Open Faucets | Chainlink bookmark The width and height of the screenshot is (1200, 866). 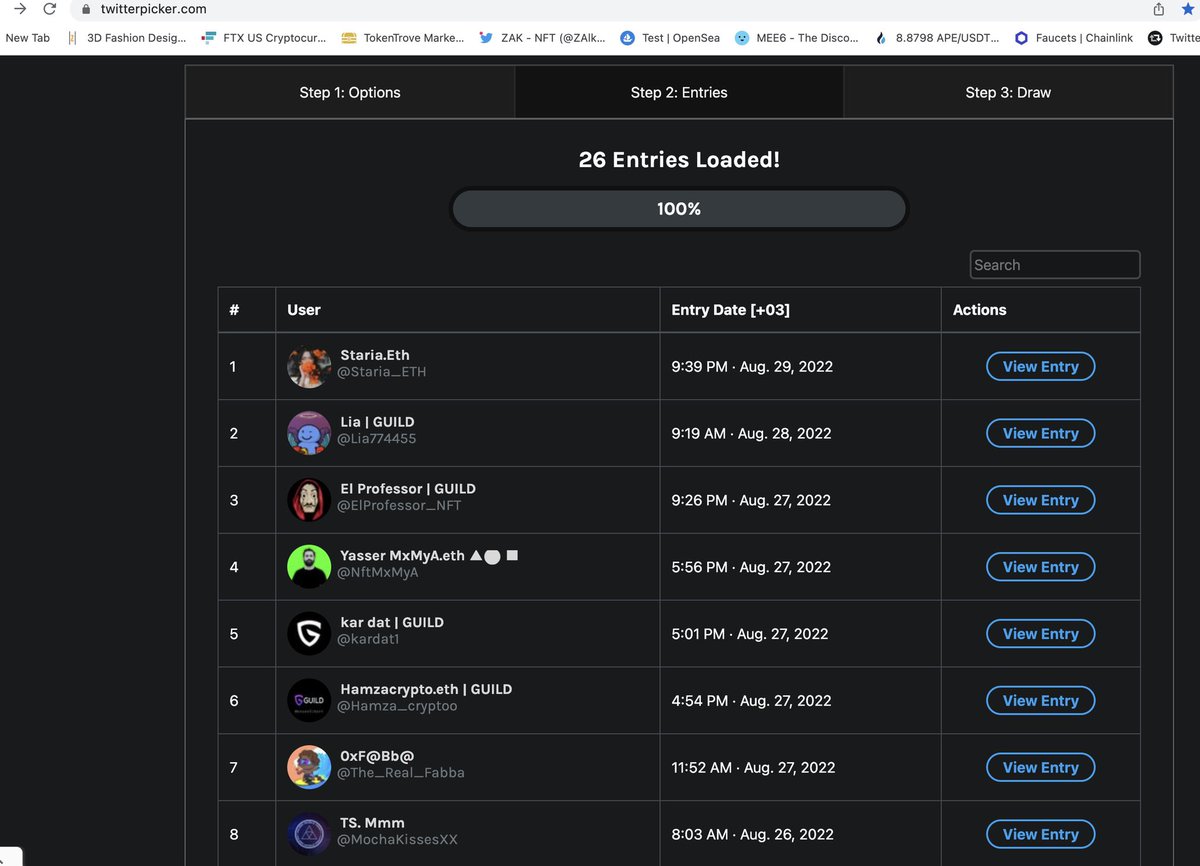click(1074, 38)
